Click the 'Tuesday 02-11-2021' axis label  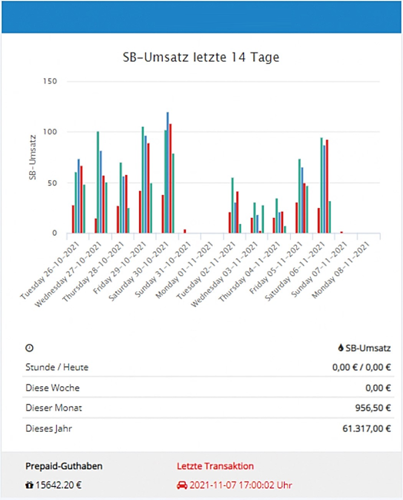[206, 270]
